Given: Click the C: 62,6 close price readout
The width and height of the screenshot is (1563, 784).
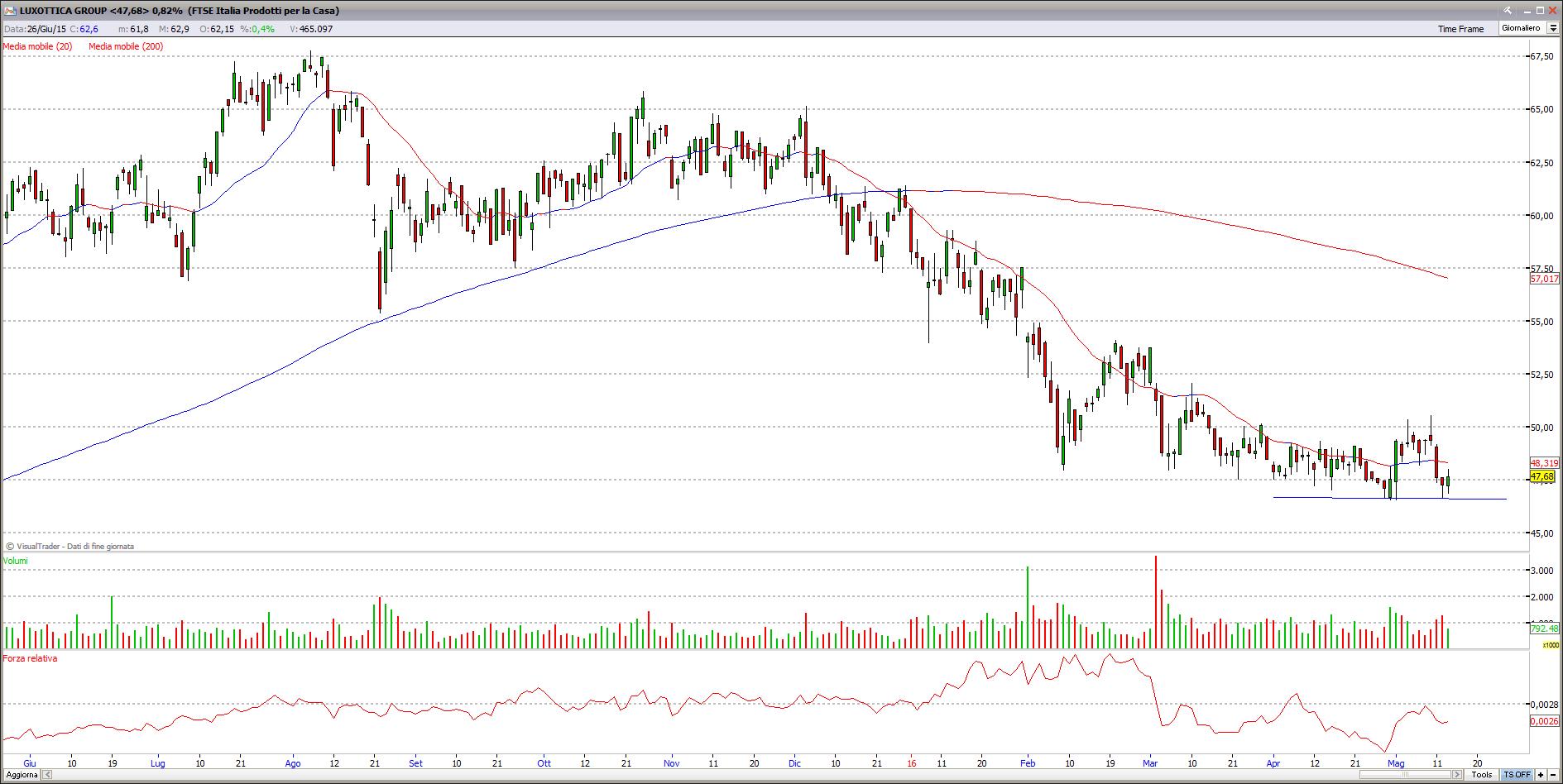Looking at the screenshot, I should (84, 29).
